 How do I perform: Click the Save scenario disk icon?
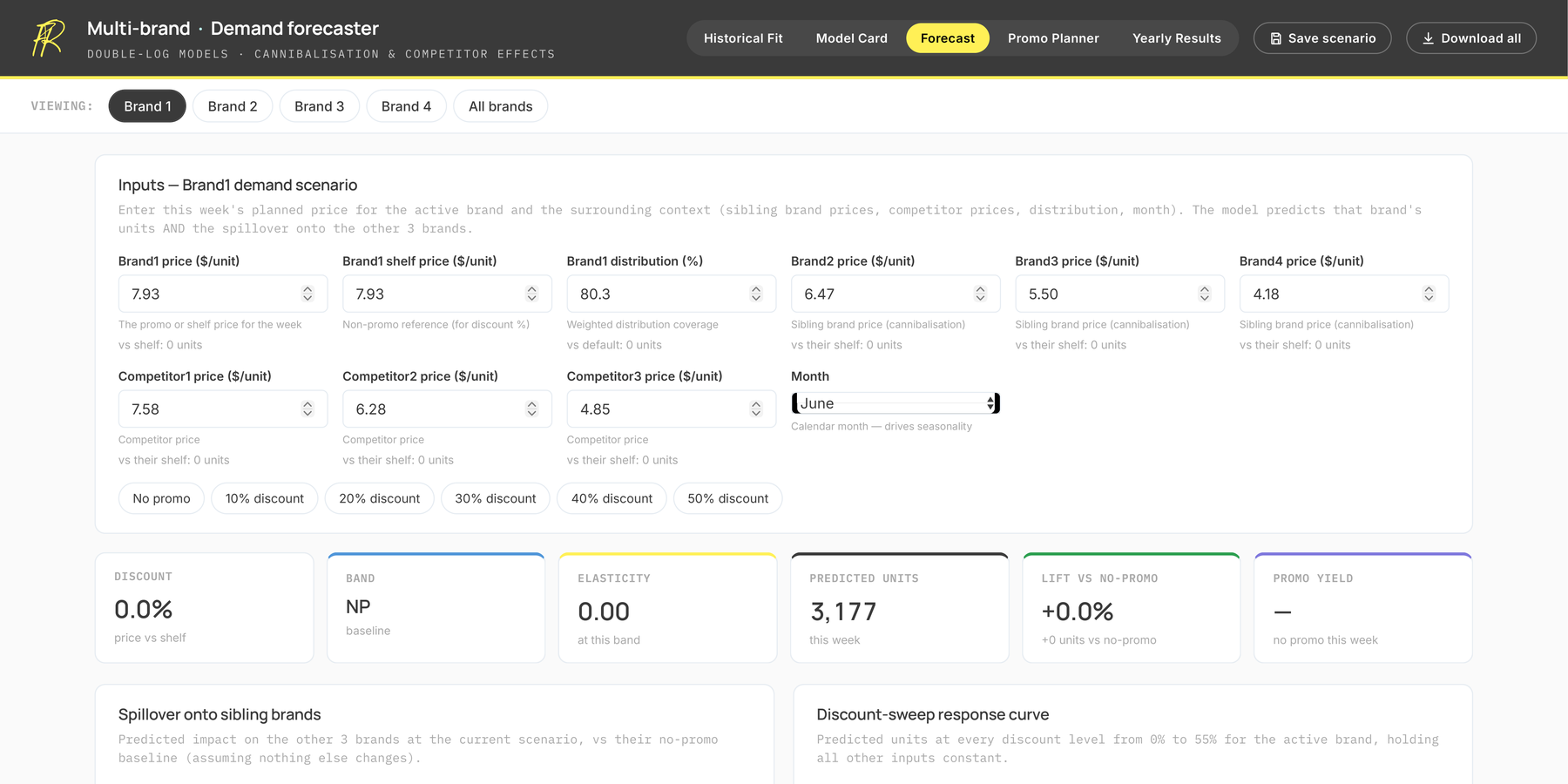[x=1276, y=38]
